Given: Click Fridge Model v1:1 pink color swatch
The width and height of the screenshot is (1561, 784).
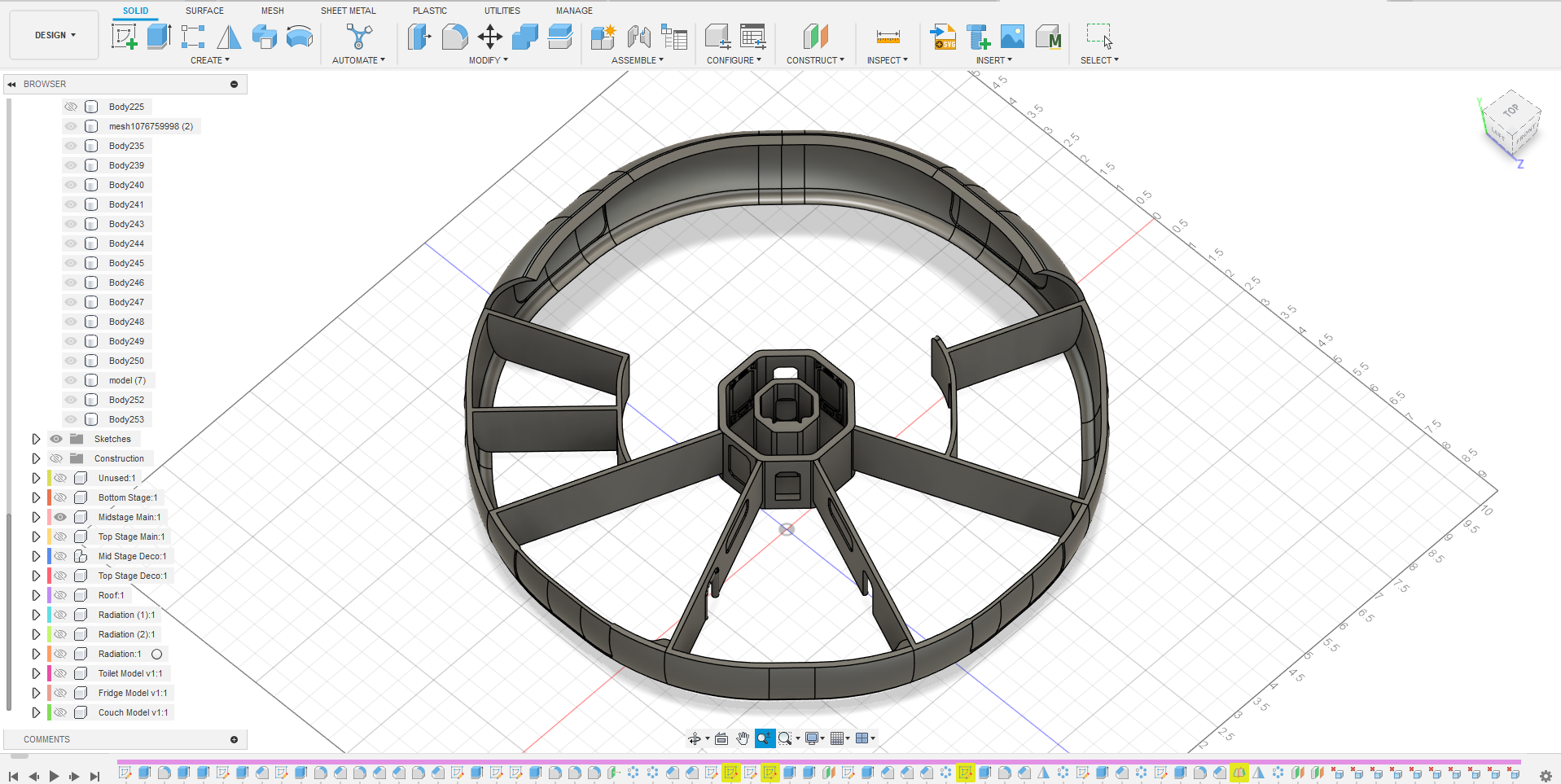Looking at the screenshot, I should pyautogui.click(x=49, y=693).
